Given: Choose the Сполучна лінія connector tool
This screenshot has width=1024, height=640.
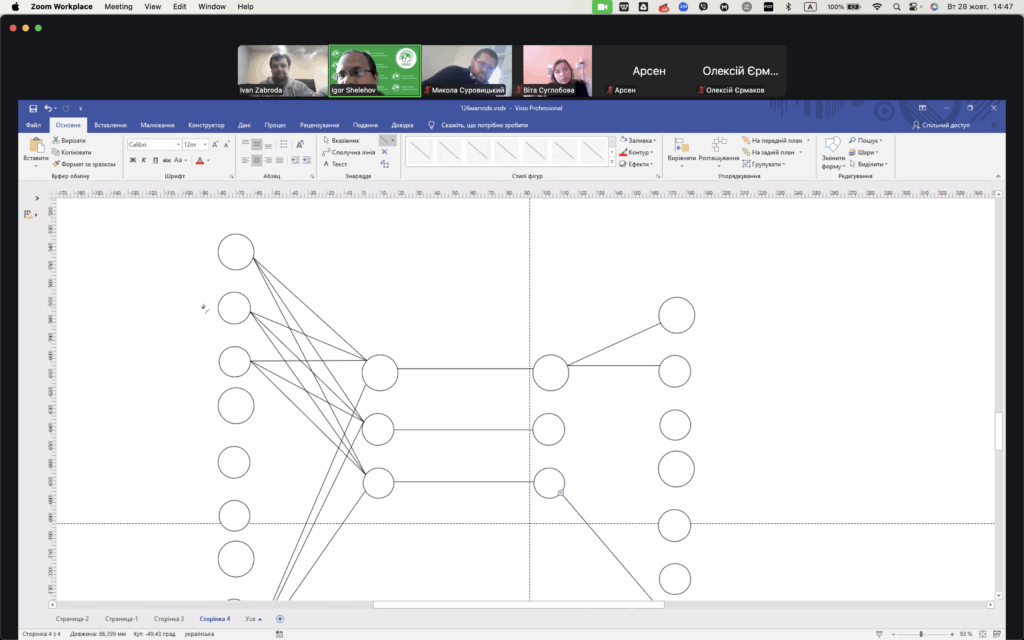Looking at the screenshot, I should click(x=348, y=152).
